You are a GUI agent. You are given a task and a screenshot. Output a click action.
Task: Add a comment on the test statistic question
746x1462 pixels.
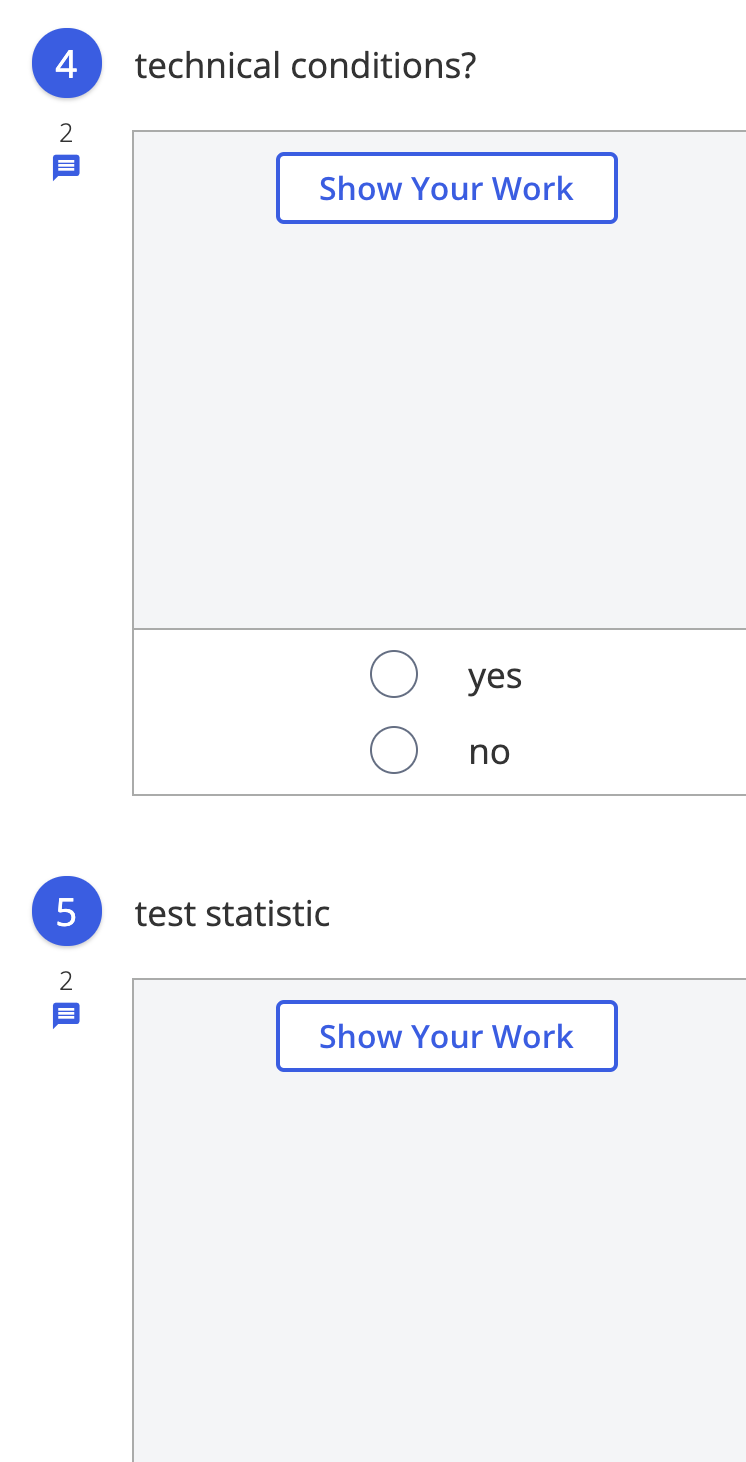pos(66,1014)
